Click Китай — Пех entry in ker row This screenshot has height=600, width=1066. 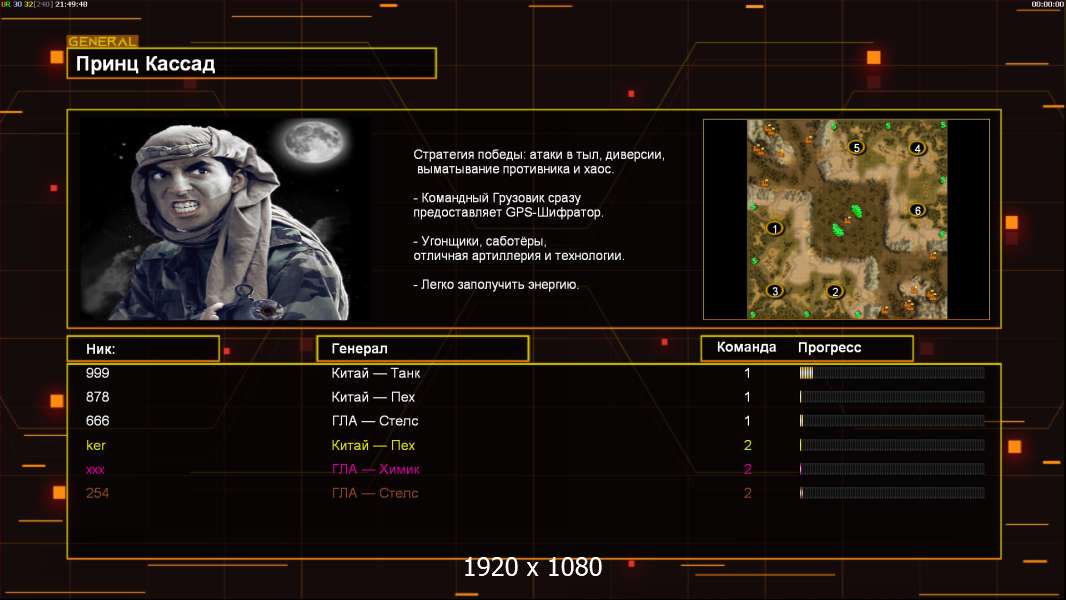[373, 445]
